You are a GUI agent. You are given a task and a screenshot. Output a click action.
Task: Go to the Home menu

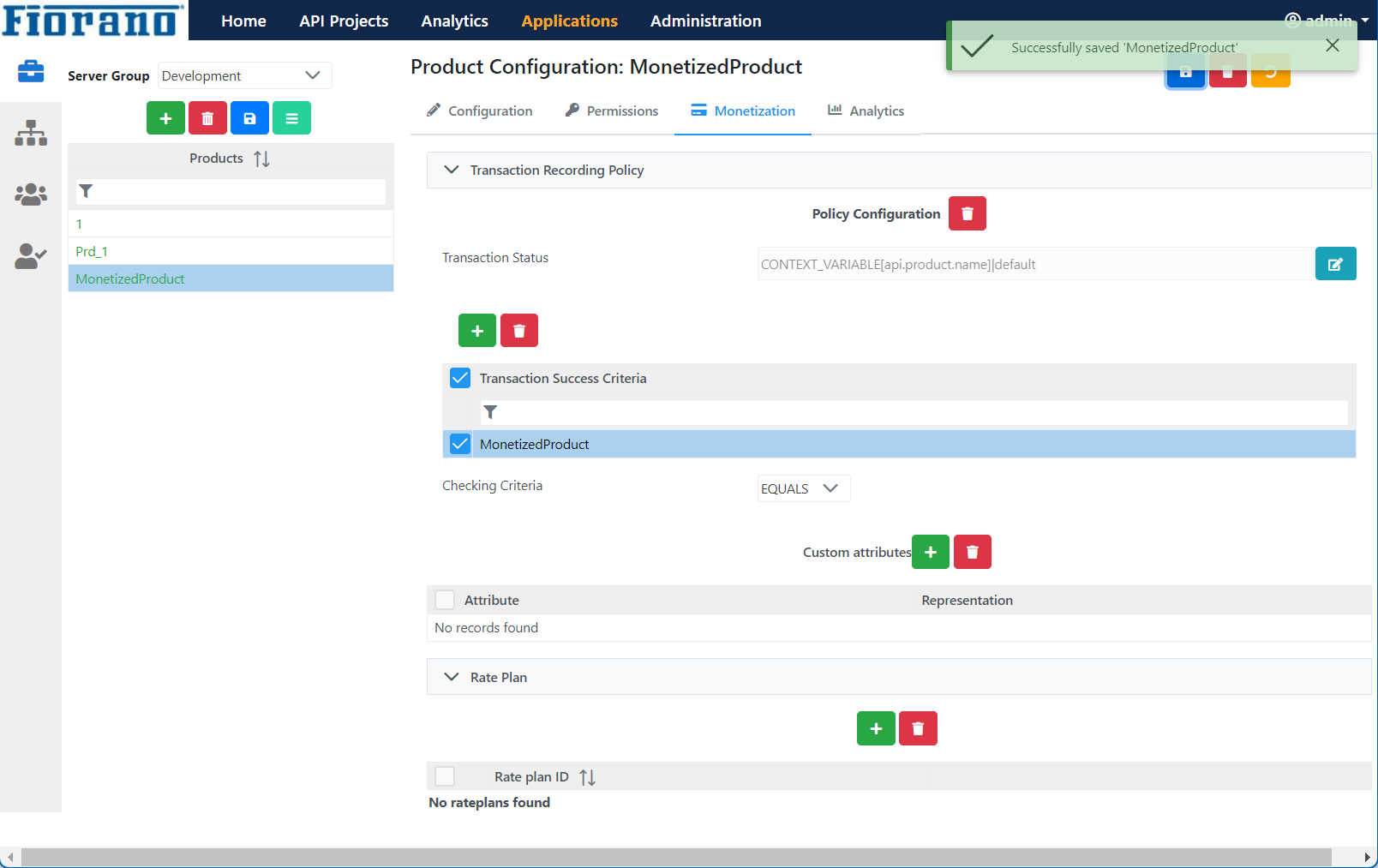(243, 21)
